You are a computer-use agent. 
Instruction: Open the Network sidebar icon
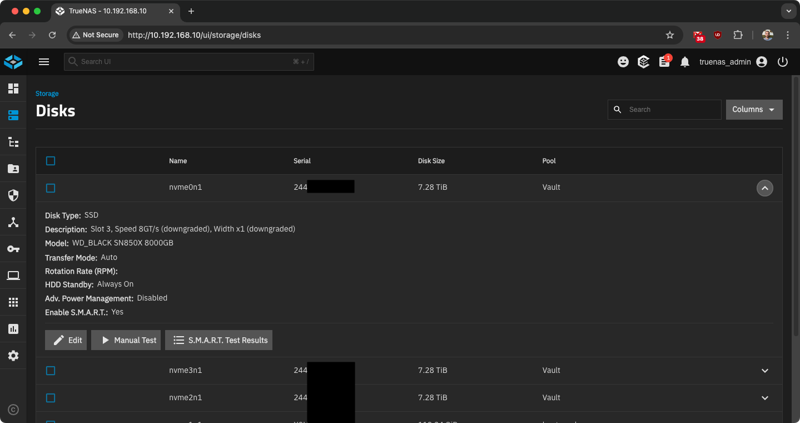[13, 222]
